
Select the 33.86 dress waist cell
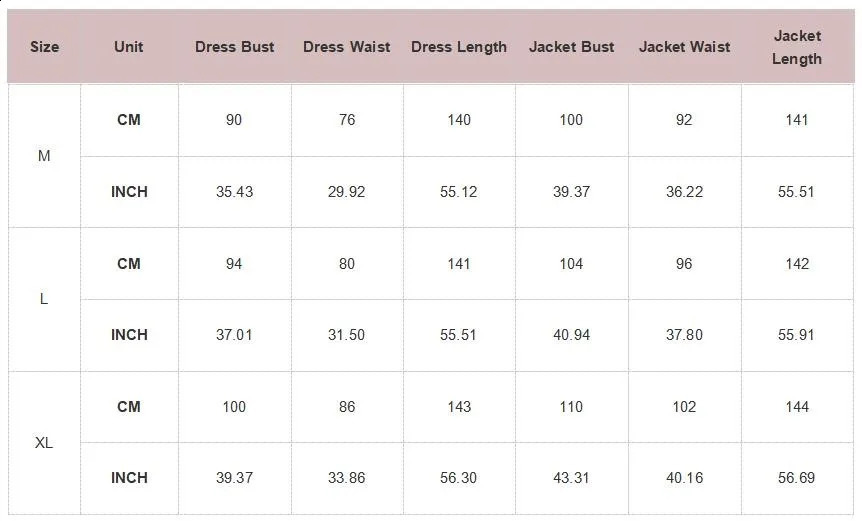click(x=347, y=478)
